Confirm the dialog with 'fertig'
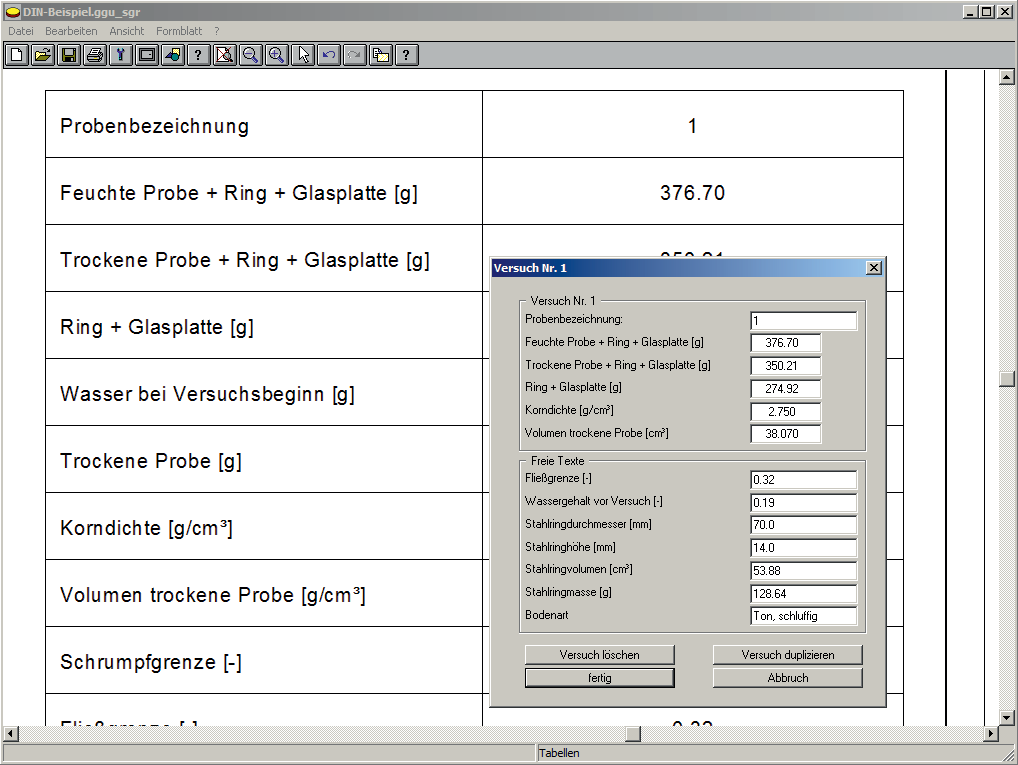Image resolution: width=1018 pixels, height=765 pixels. pos(600,678)
